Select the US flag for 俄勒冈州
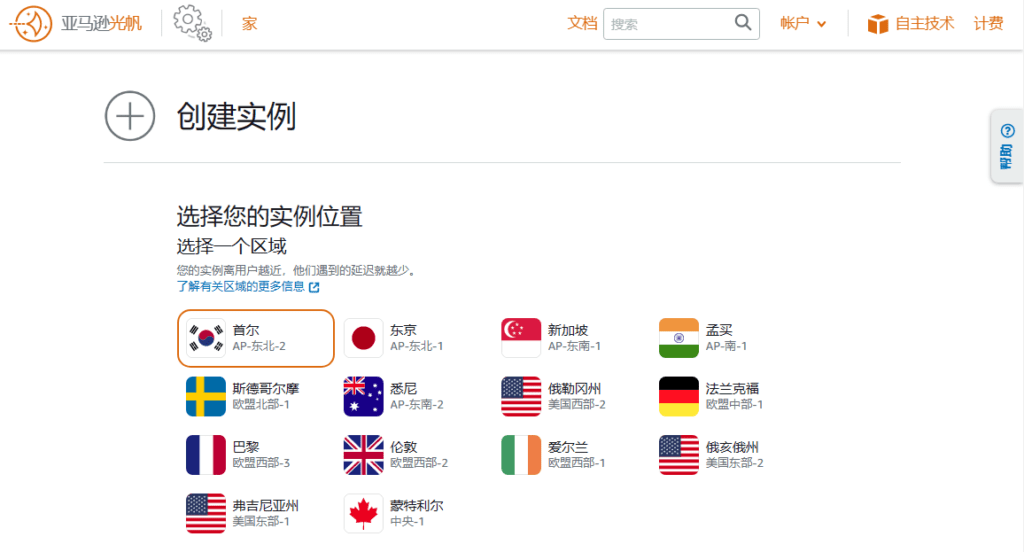The image size is (1024, 552). [x=521, y=397]
